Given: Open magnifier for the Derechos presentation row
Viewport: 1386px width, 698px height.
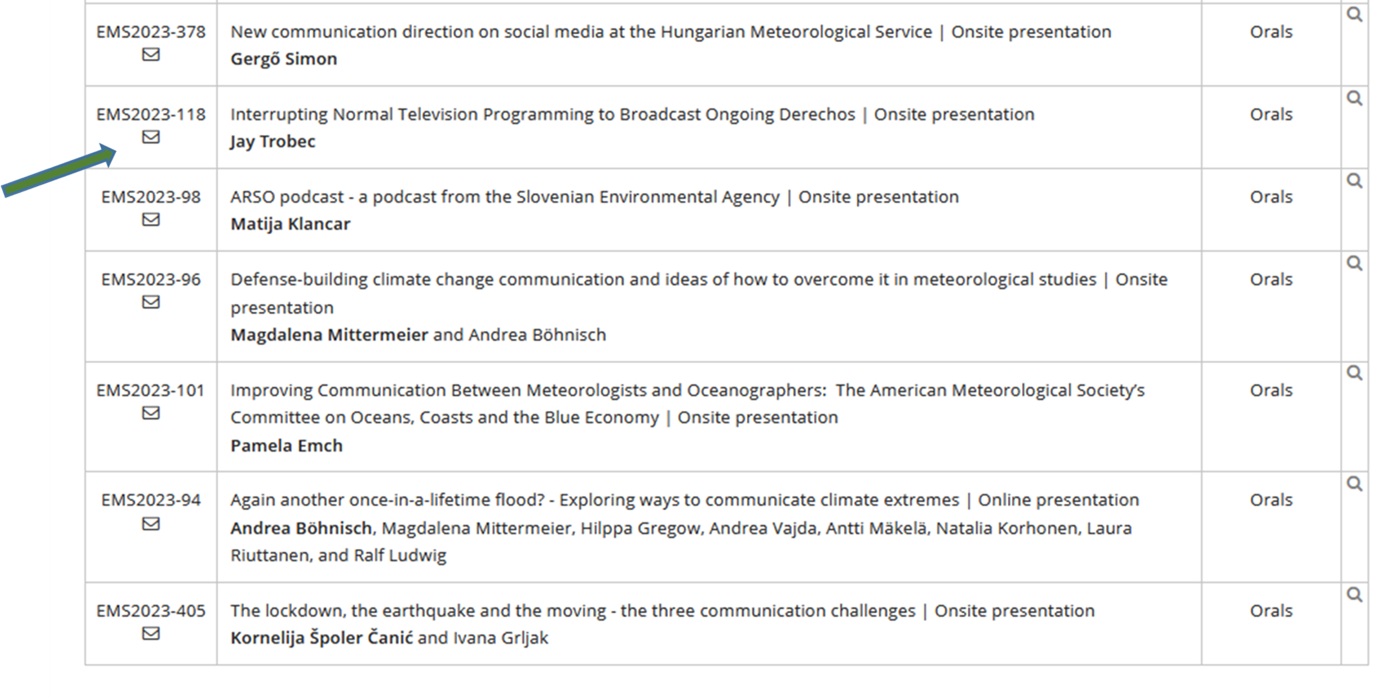Looking at the screenshot, I should coord(1354,98).
